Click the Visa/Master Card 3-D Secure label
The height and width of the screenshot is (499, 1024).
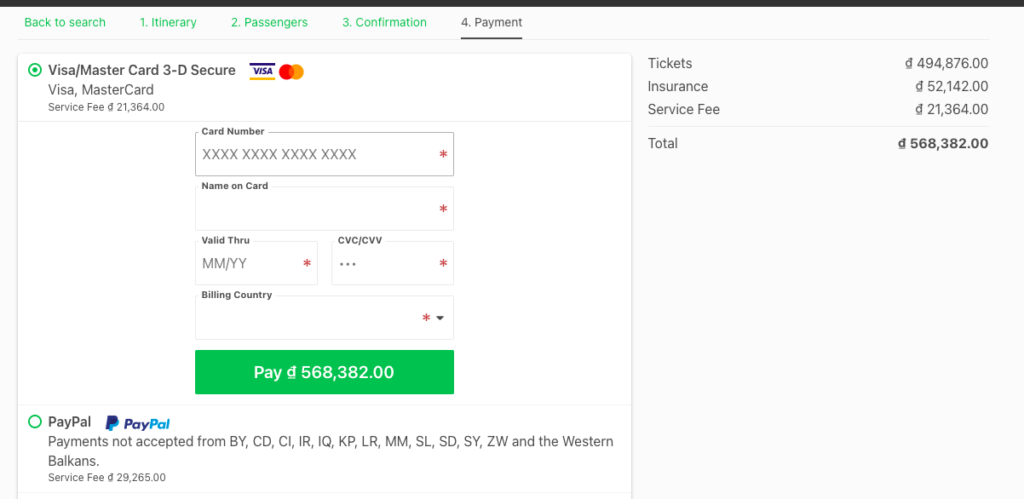(x=142, y=70)
